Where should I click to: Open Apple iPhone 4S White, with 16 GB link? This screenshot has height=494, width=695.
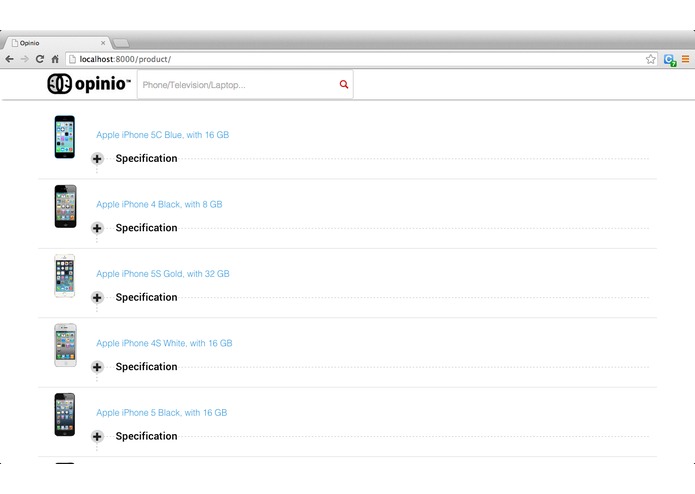164,343
